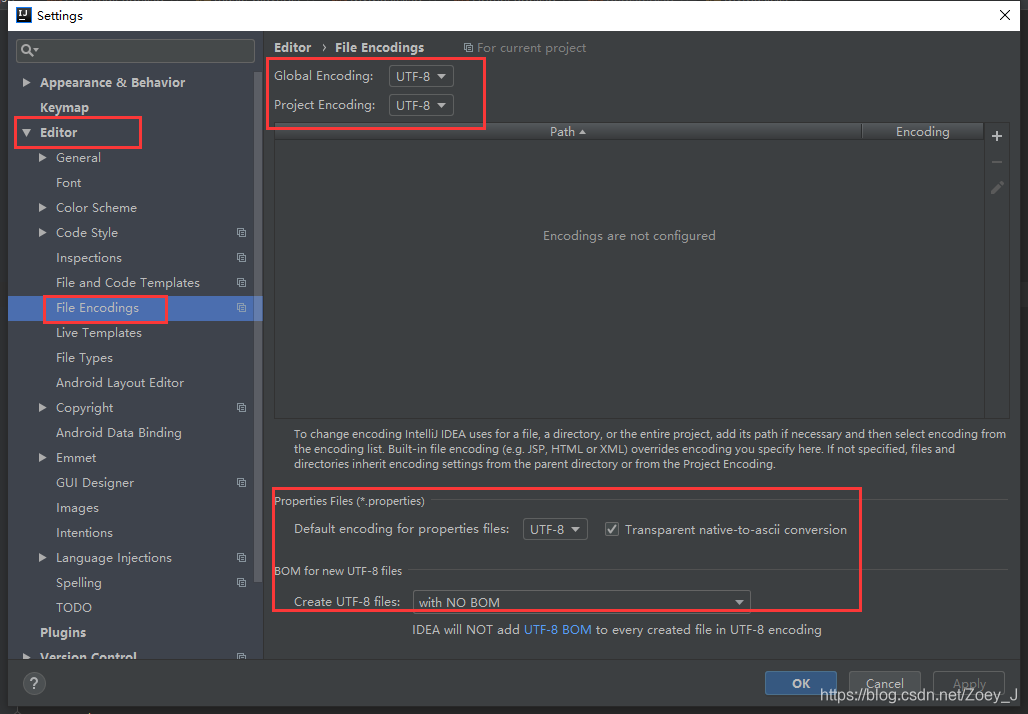Screen dimensions: 1028x714
Task: Select Intentions in the tree
Action: click(x=84, y=533)
